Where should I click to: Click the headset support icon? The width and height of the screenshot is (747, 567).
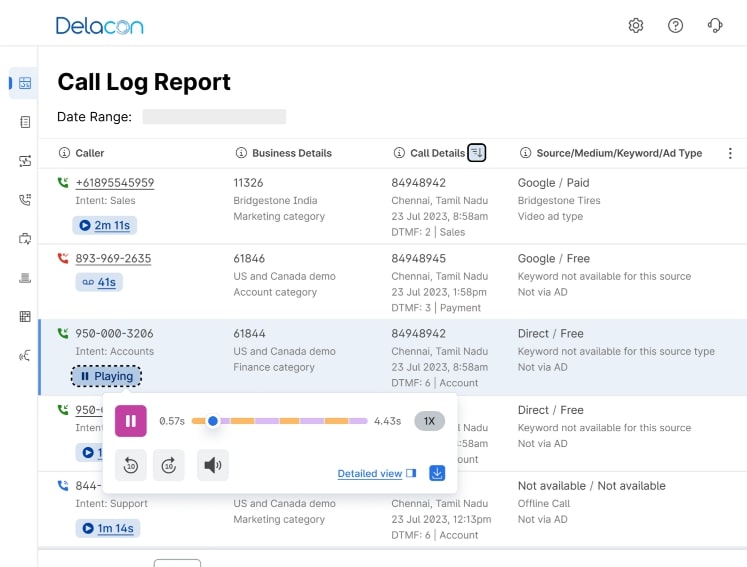[x=714, y=26]
